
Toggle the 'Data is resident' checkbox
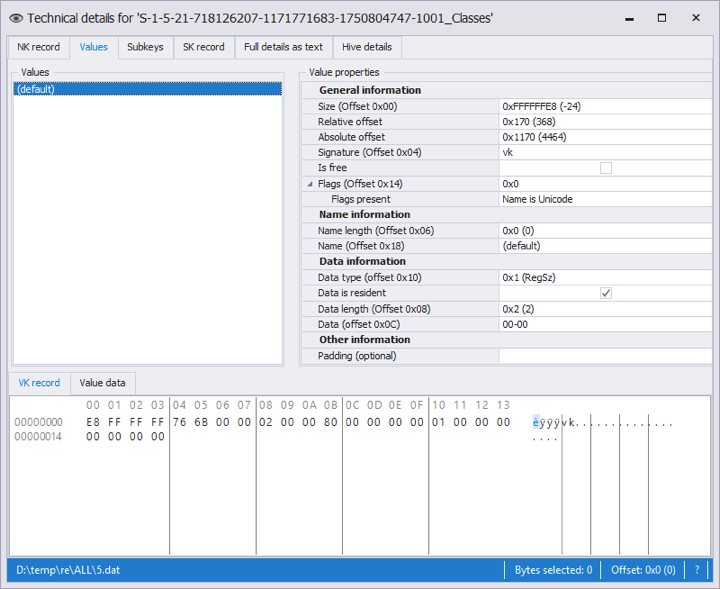tap(605, 293)
